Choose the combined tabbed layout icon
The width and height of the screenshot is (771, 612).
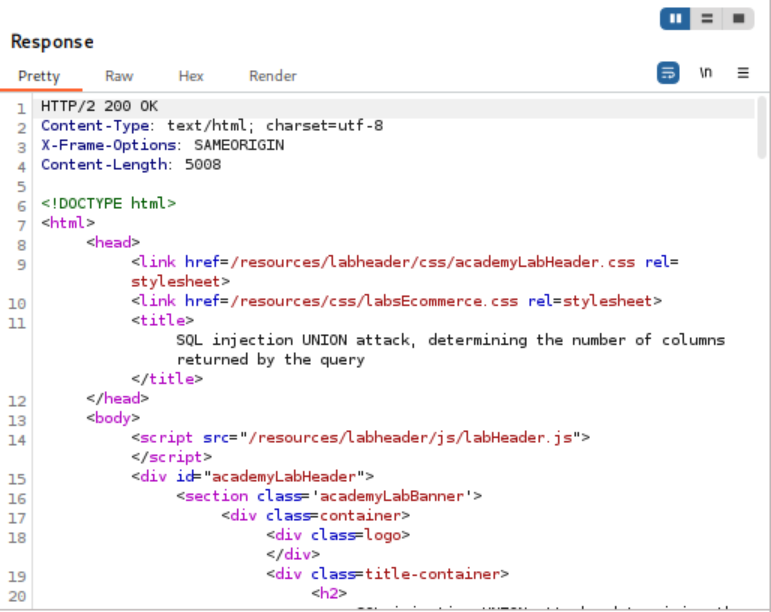[738, 18]
